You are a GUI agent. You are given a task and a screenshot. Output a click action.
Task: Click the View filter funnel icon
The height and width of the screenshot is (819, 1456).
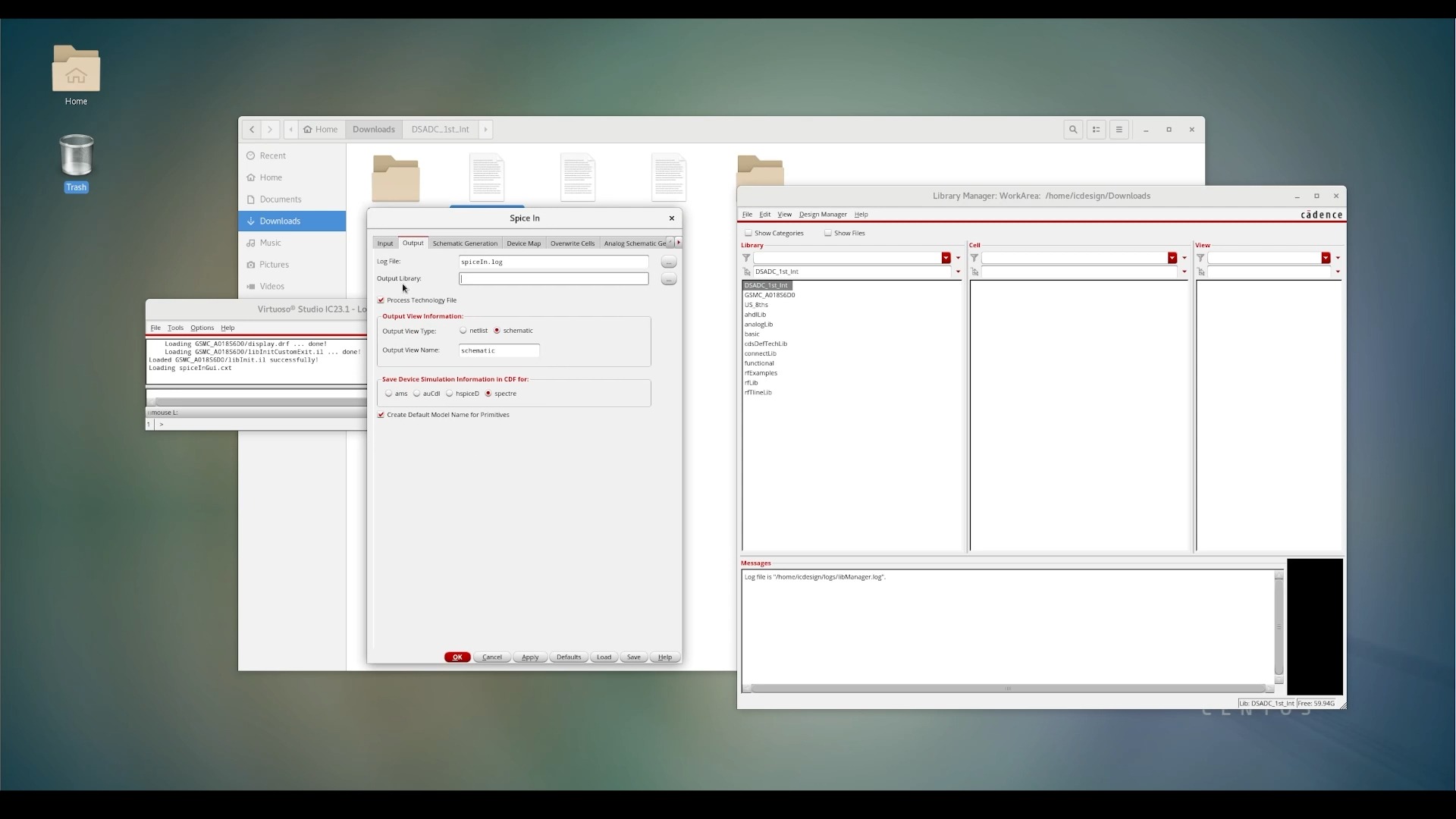point(1200,258)
